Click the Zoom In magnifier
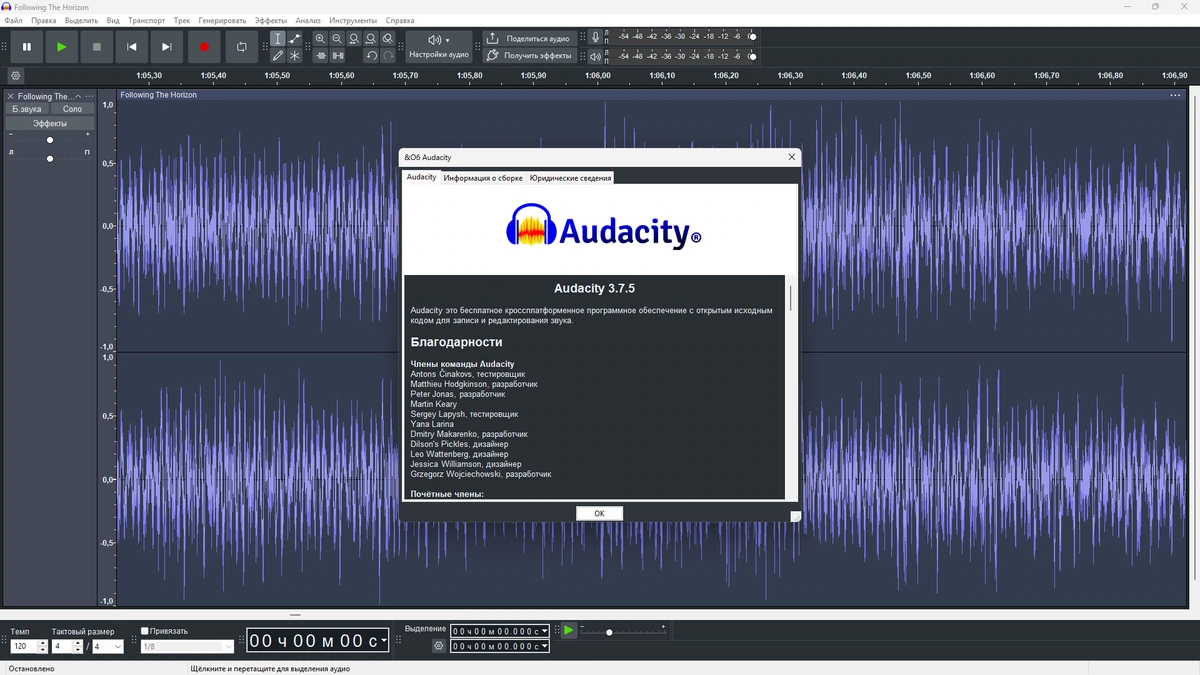This screenshot has height=675, width=1200. point(320,39)
